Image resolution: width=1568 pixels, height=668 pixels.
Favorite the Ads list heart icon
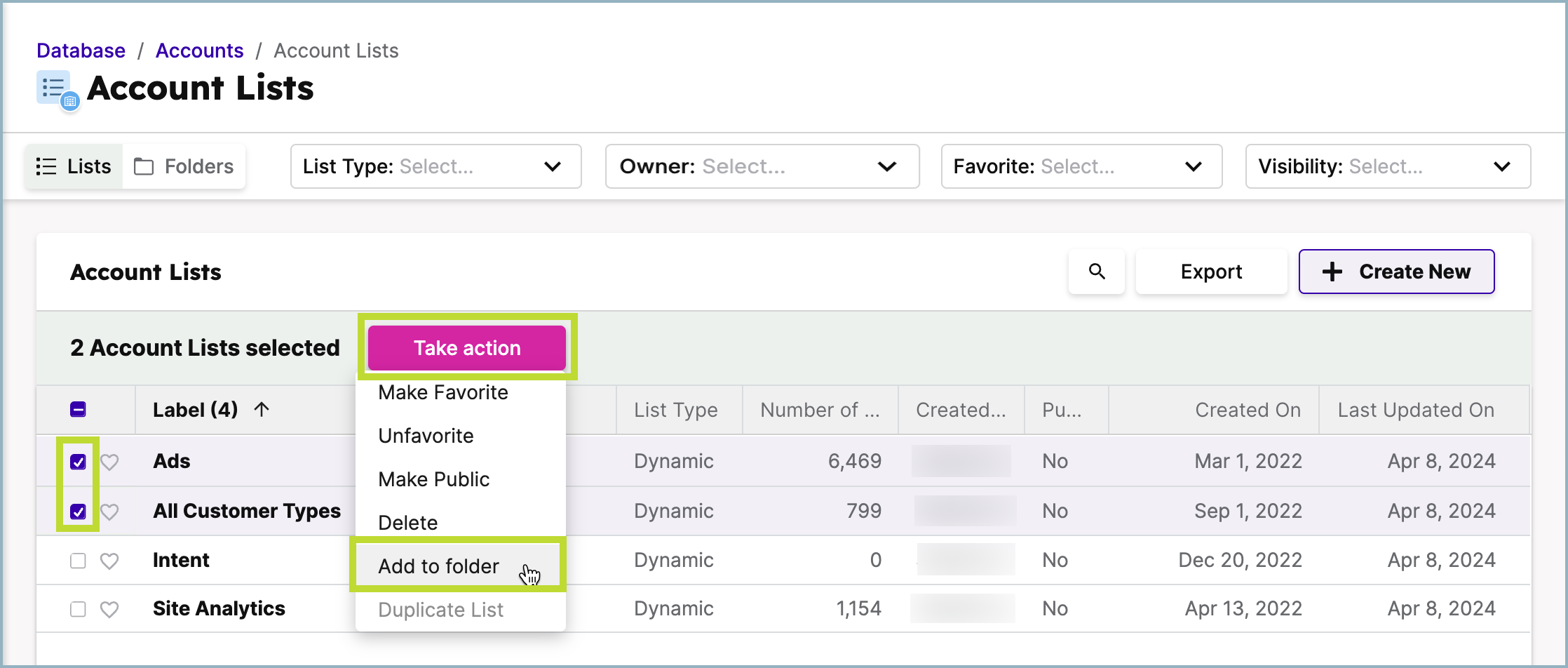pos(109,462)
